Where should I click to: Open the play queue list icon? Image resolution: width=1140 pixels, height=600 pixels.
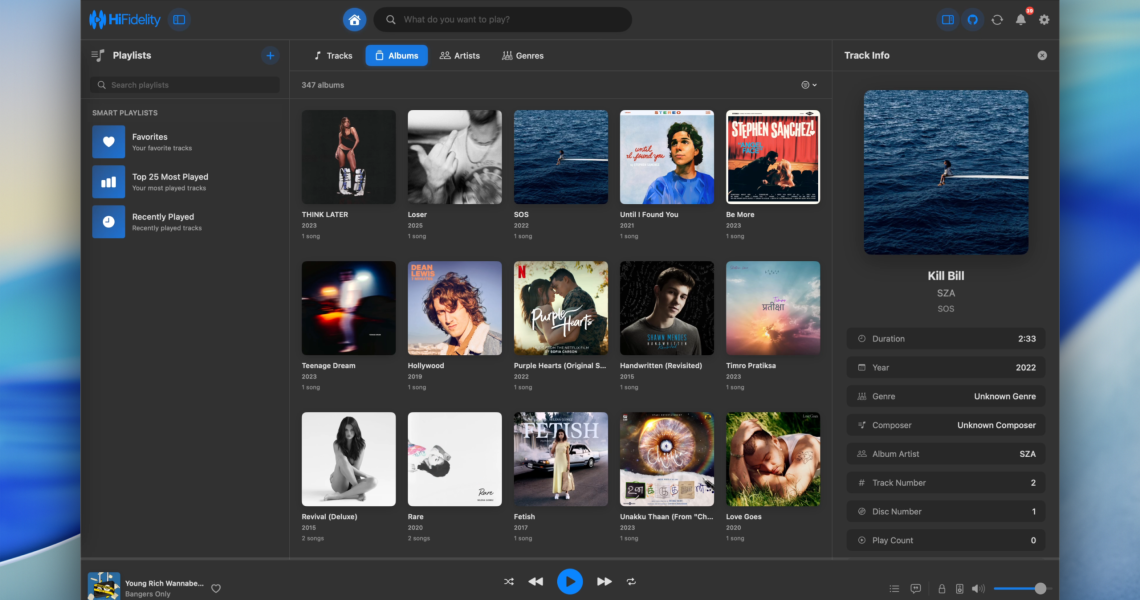(x=894, y=589)
